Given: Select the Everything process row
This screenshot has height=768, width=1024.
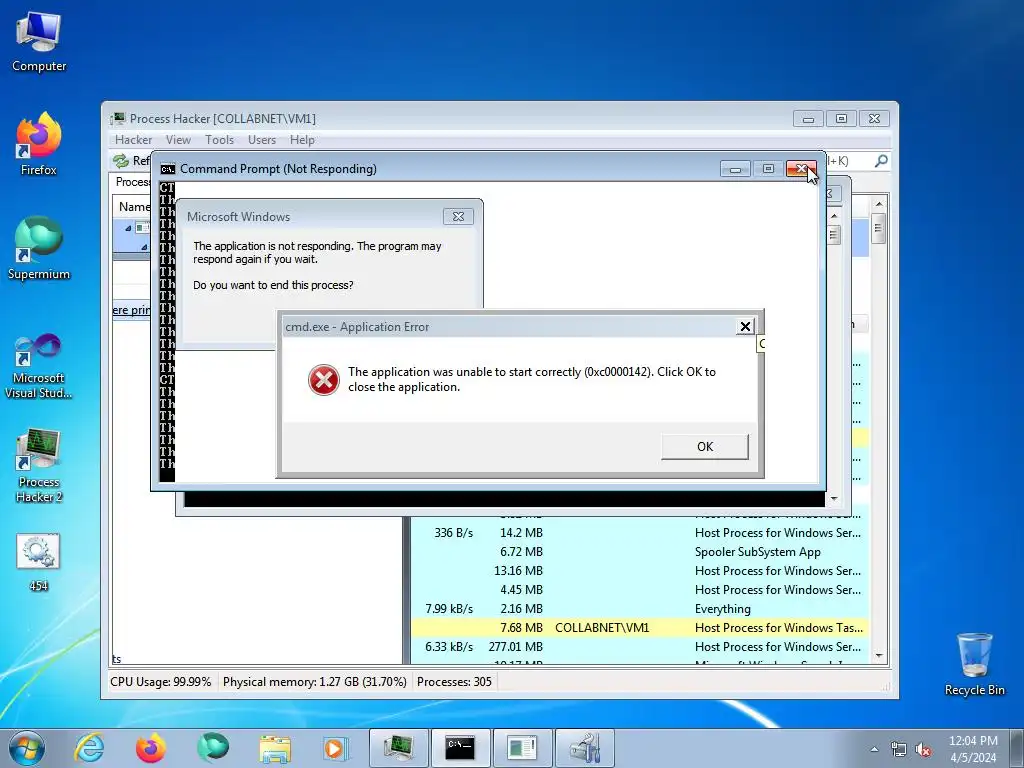Looking at the screenshot, I should (640, 609).
